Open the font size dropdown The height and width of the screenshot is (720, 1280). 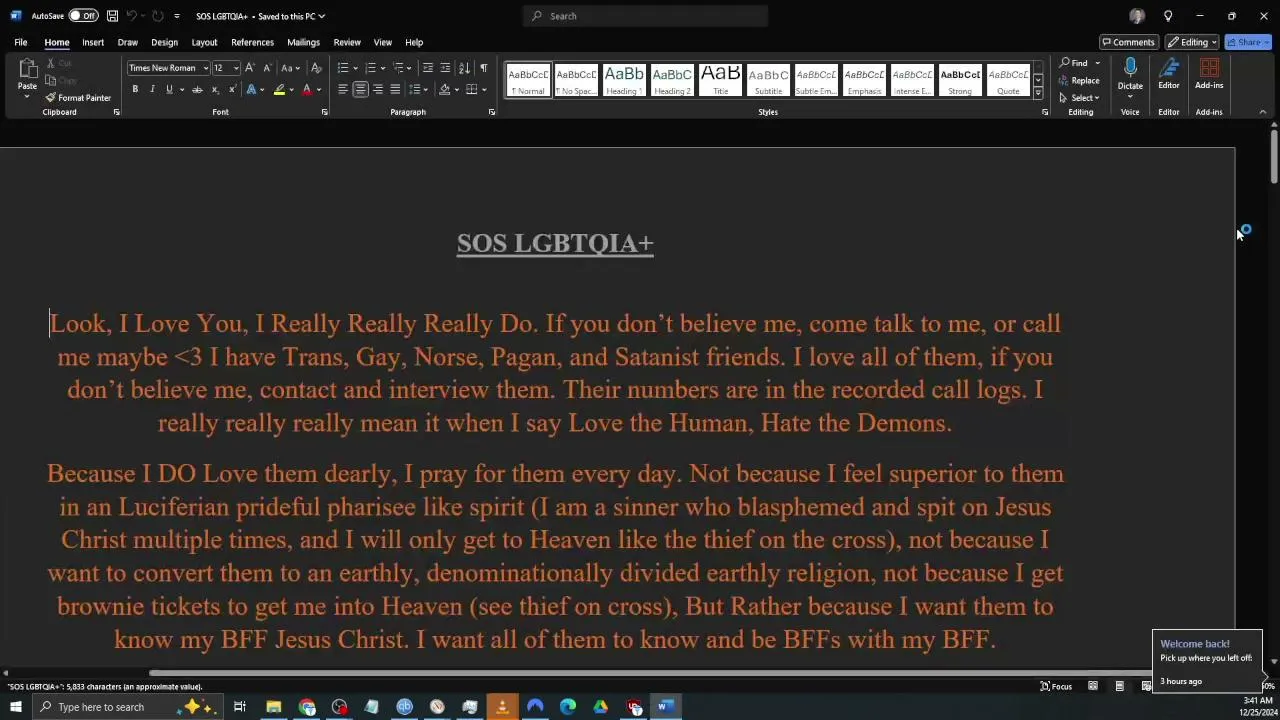pyautogui.click(x=235, y=68)
